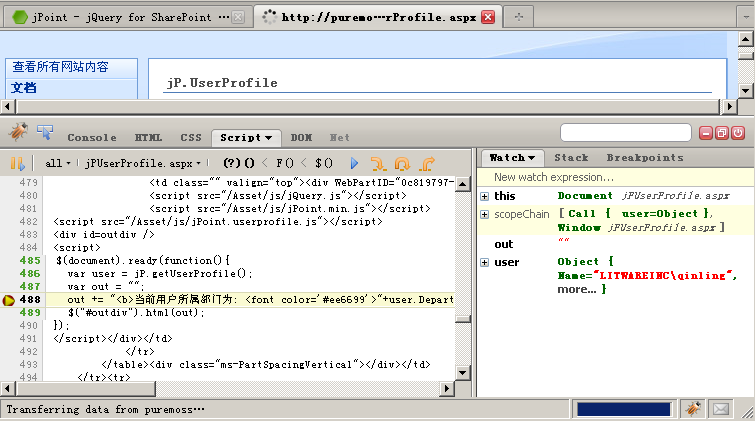Click the page horizontal scroll left arrow
Screen dimensions: 755x421
pyautogui.click(x=7, y=106)
